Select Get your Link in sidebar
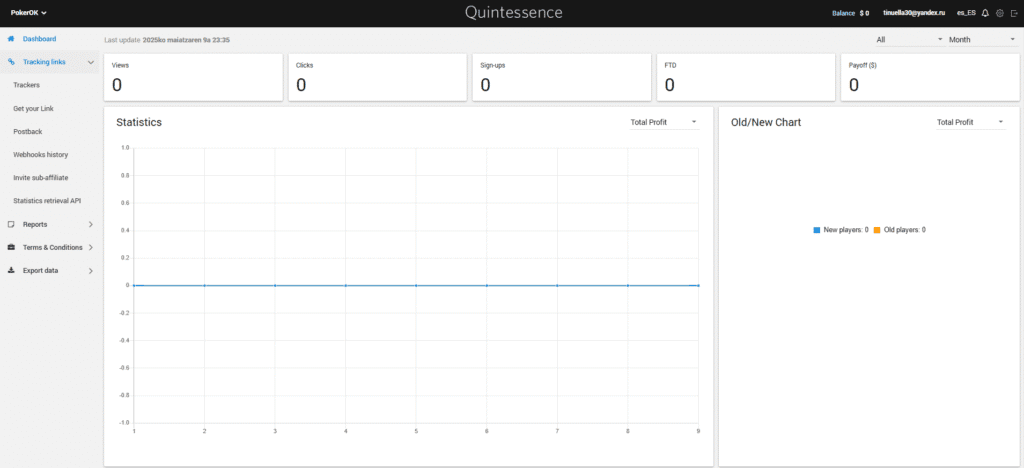The height and width of the screenshot is (468, 1024). 33,108
